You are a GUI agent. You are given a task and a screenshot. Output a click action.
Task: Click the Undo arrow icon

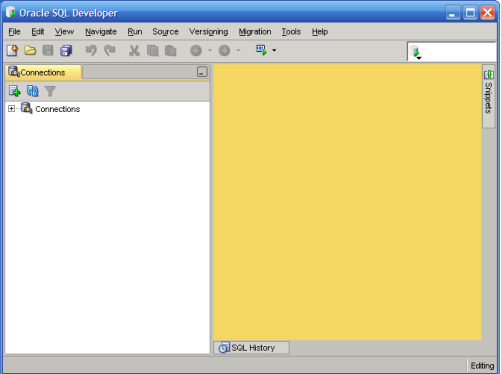click(x=91, y=50)
